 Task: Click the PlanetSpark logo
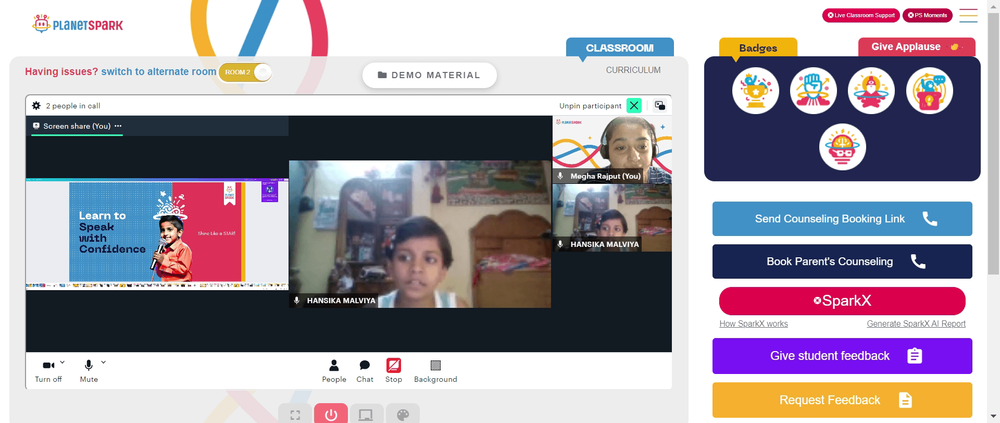[77, 24]
